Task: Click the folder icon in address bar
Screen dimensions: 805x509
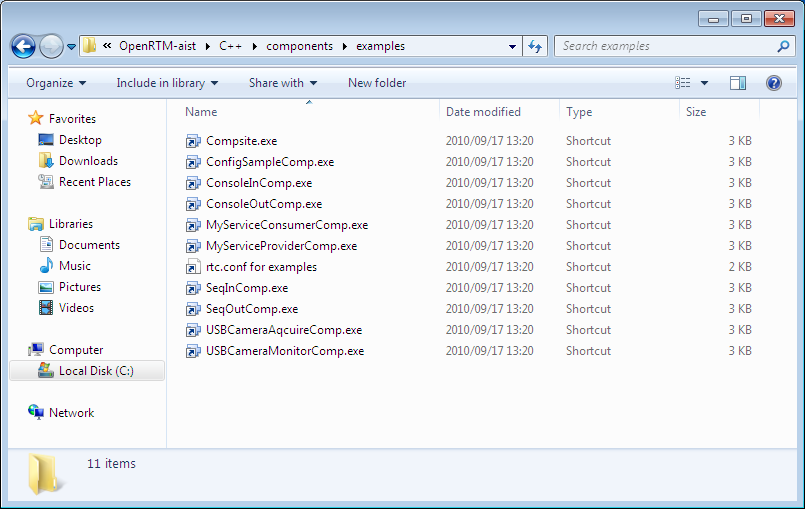Action: (x=89, y=46)
